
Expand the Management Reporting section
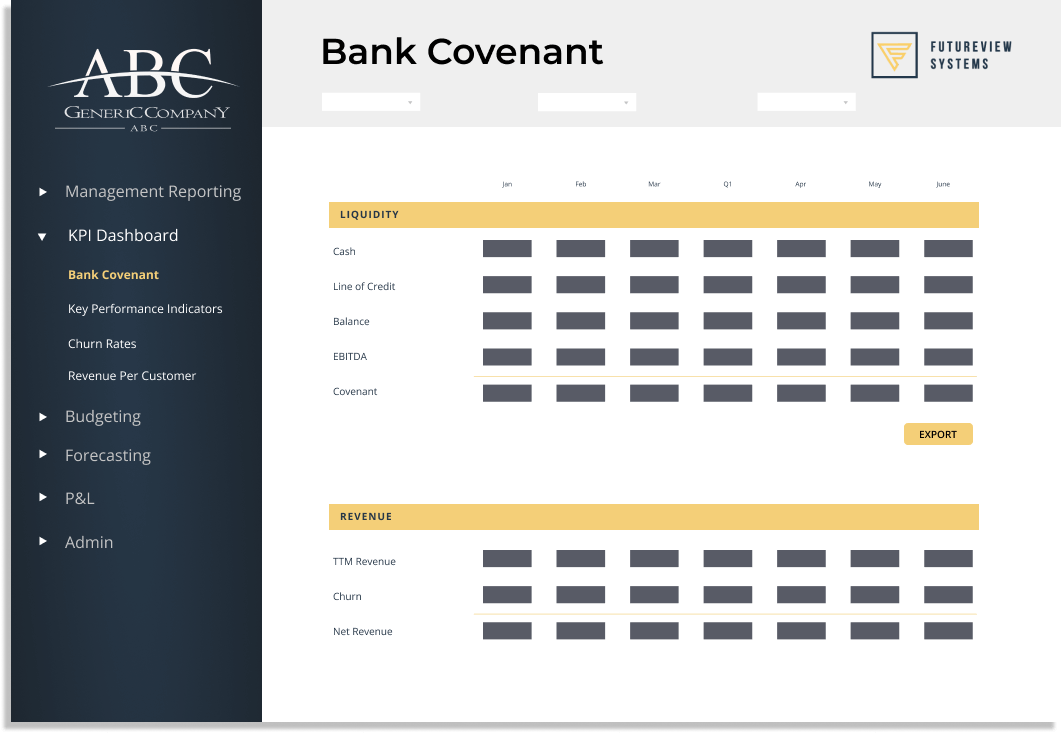click(43, 191)
